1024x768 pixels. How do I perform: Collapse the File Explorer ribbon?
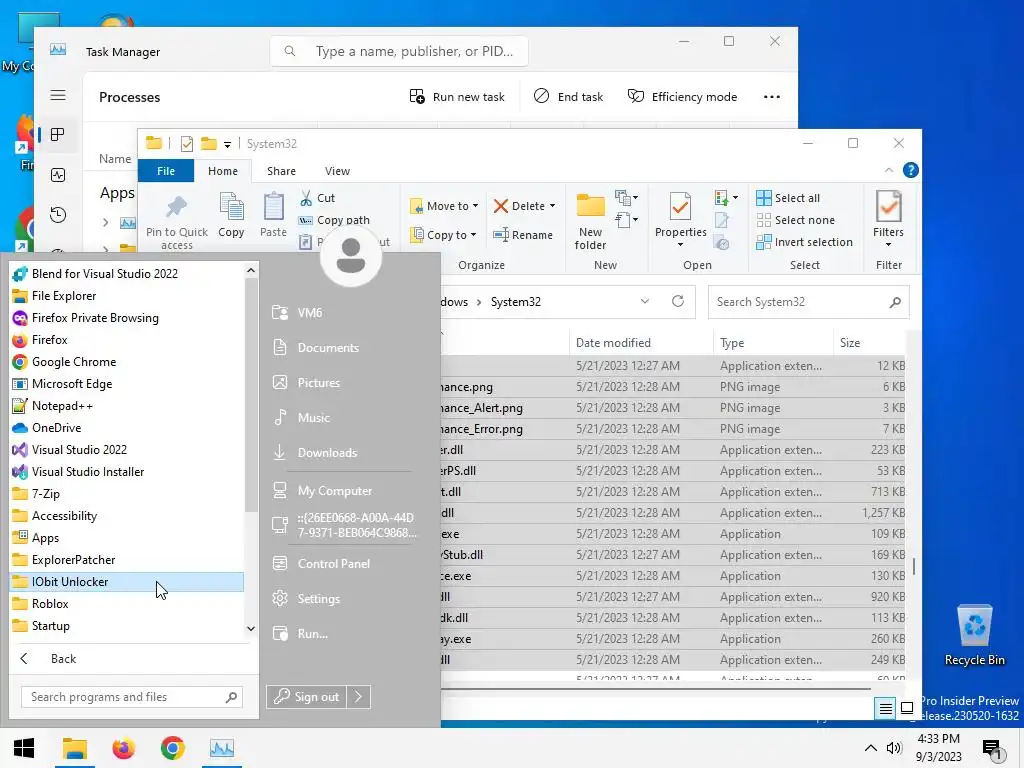click(x=889, y=170)
